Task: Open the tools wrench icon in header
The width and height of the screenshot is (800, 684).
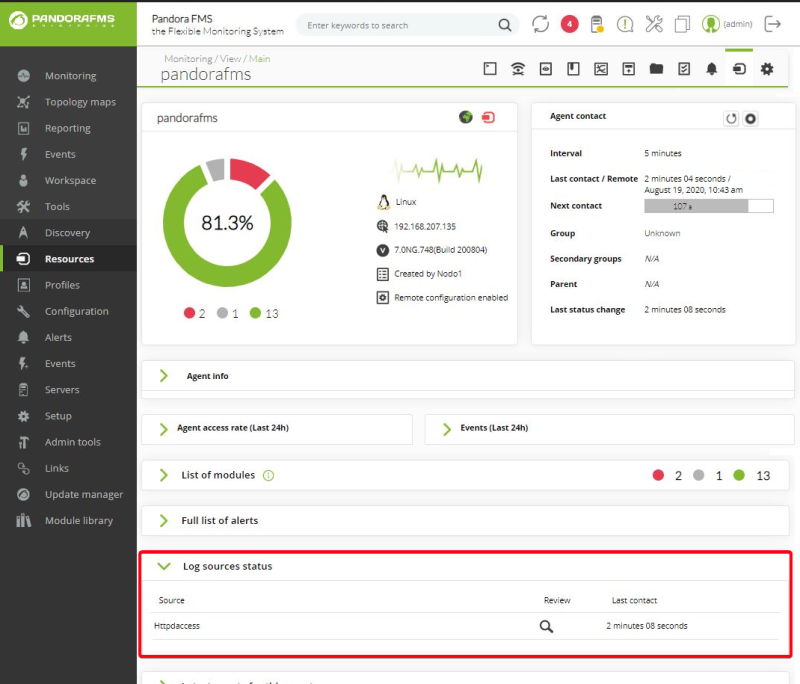Action: click(x=654, y=24)
